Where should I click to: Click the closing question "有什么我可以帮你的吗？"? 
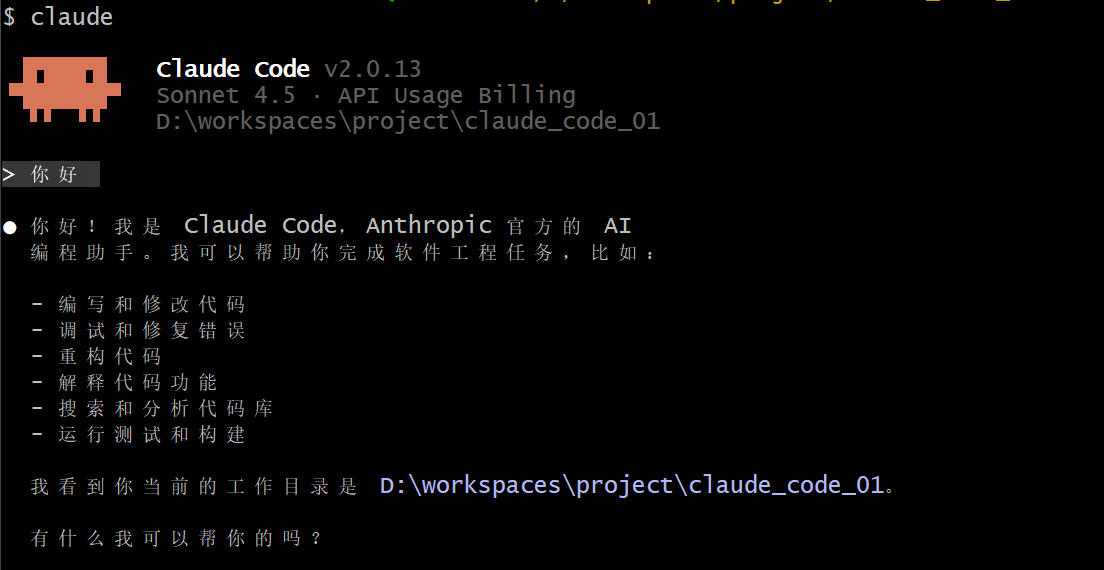coord(176,538)
